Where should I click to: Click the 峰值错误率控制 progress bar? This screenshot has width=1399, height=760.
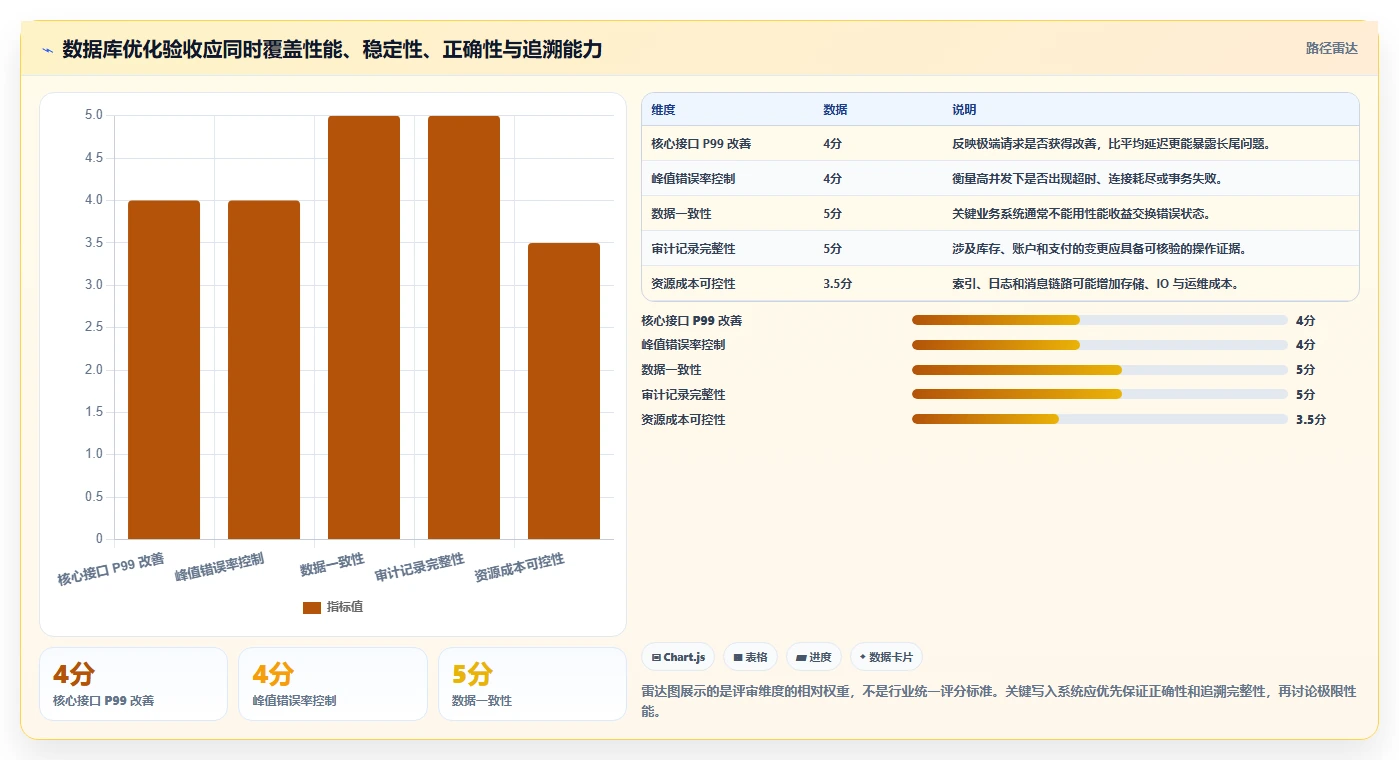point(1100,345)
